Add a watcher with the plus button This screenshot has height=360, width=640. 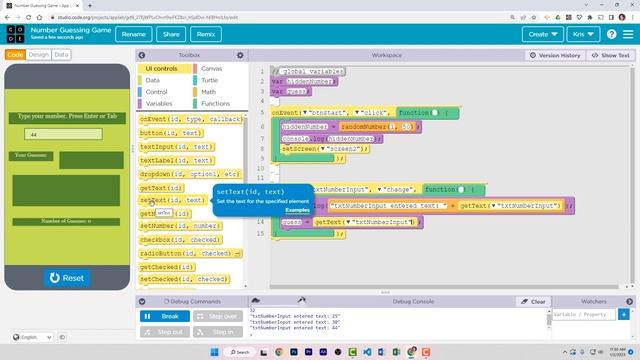[x=624, y=314]
